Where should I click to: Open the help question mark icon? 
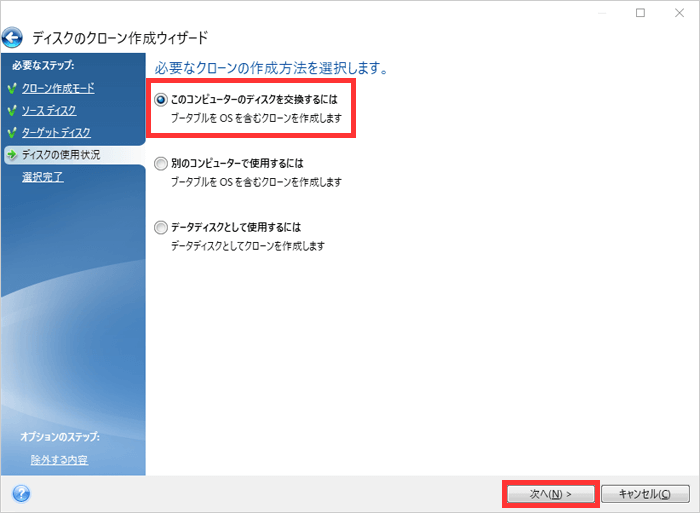coord(21,494)
